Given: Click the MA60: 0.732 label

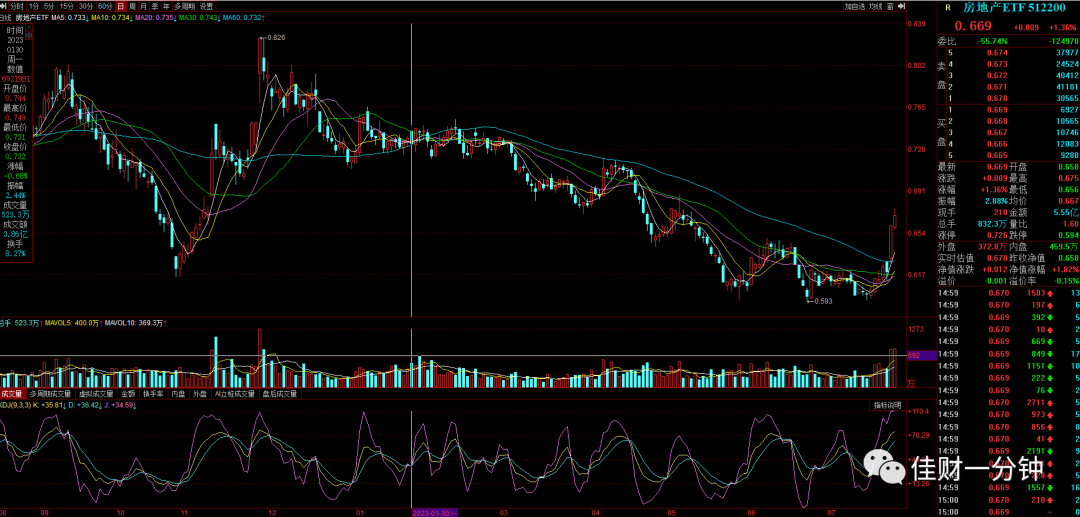Looking at the screenshot, I should coord(242,17).
